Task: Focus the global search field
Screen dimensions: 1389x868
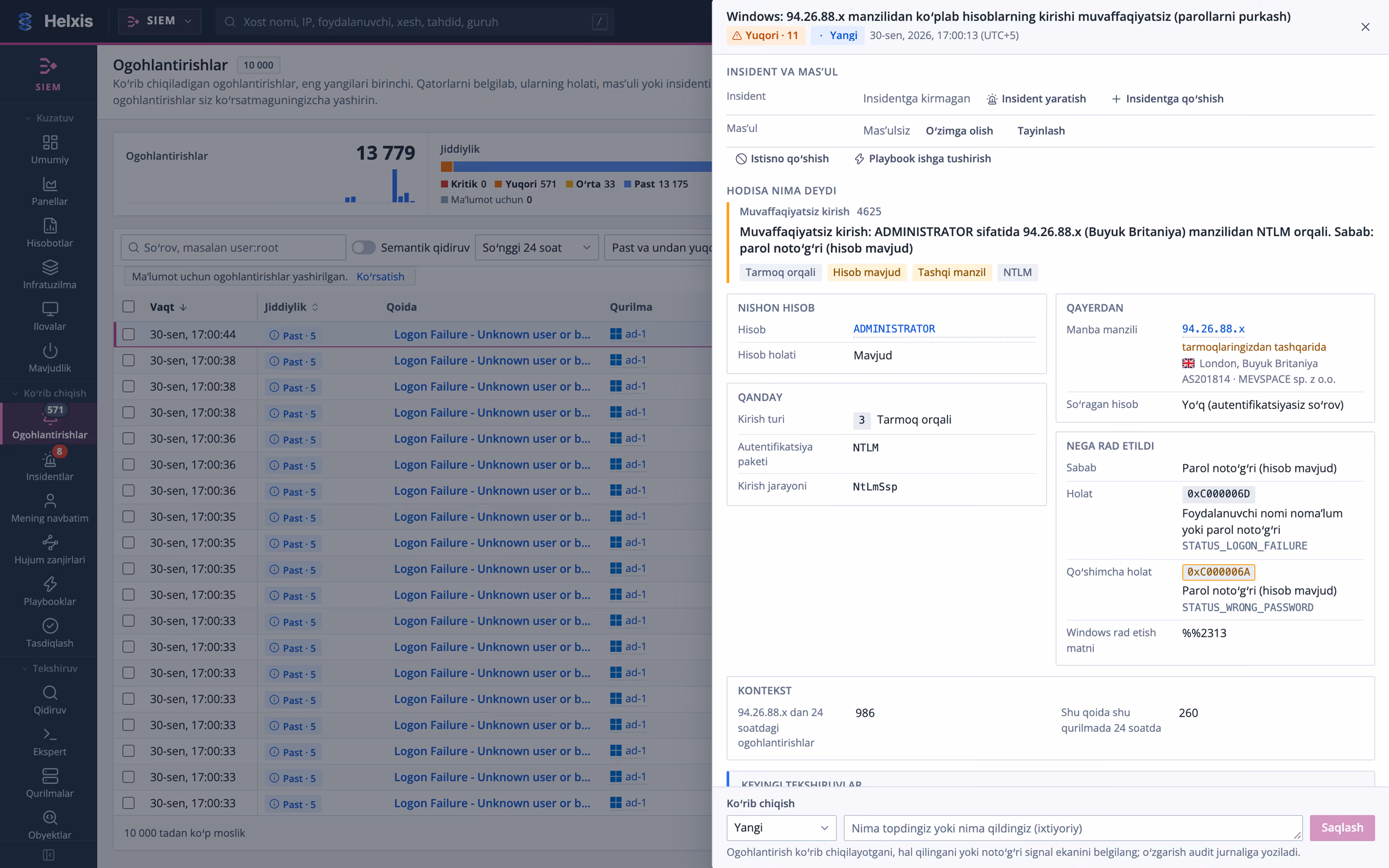Action: pyautogui.click(x=415, y=22)
